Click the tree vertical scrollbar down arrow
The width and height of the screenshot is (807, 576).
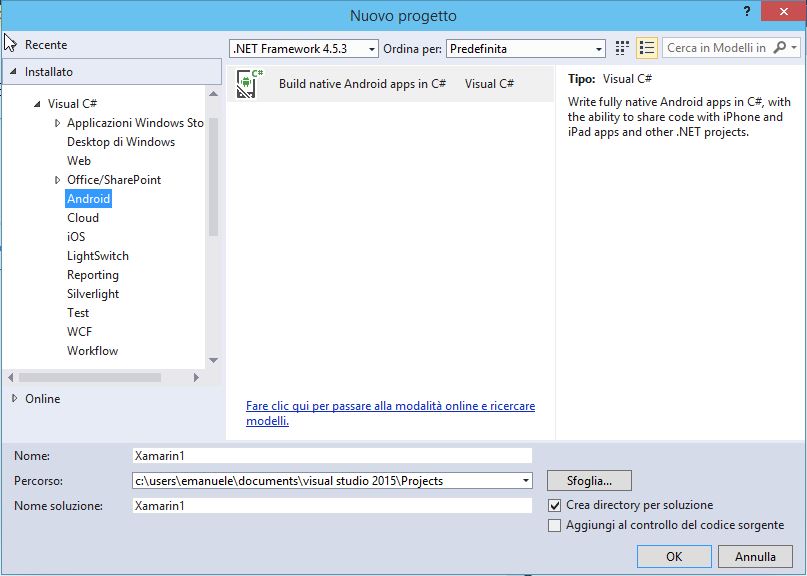click(214, 360)
